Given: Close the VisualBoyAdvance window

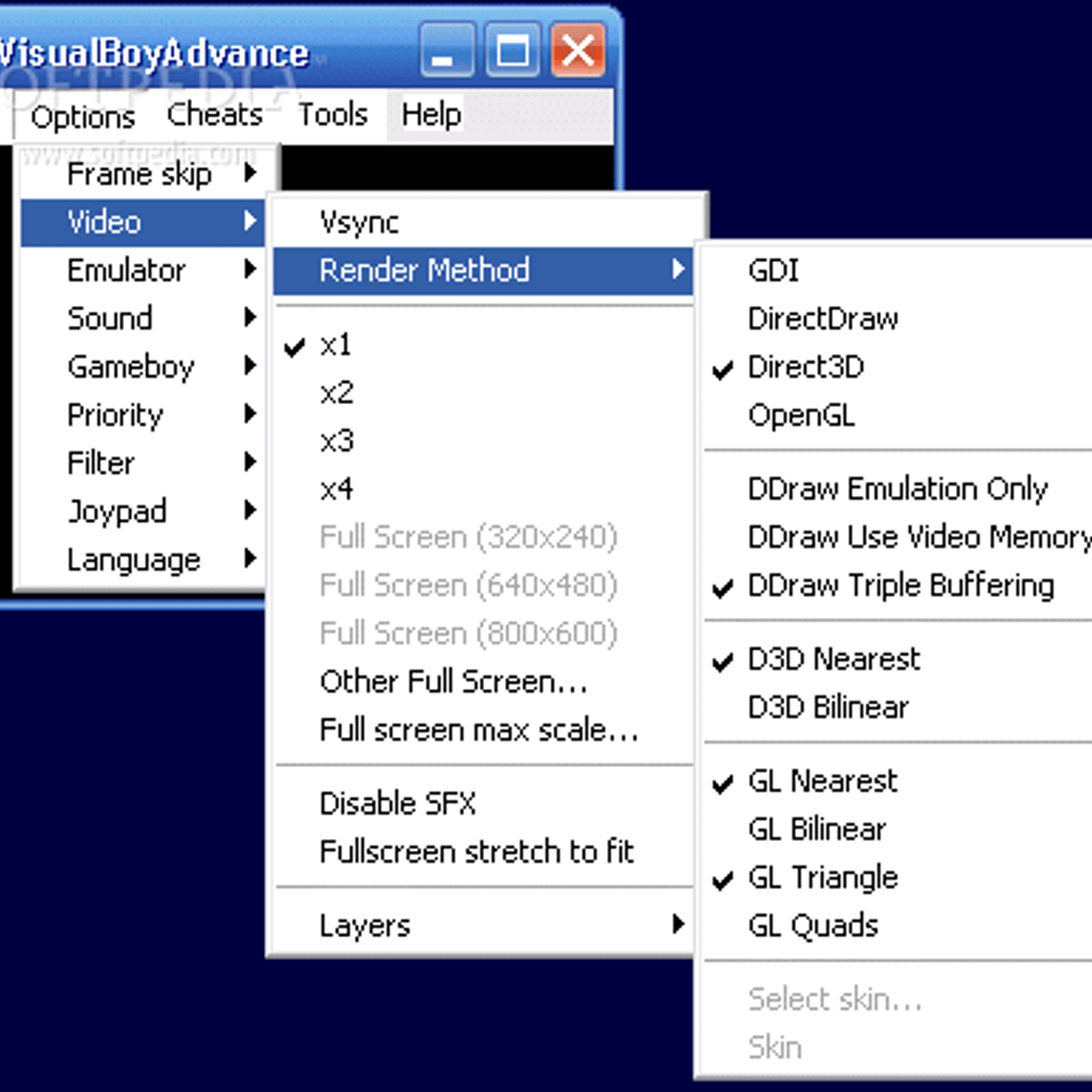Looking at the screenshot, I should click(578, 50).
